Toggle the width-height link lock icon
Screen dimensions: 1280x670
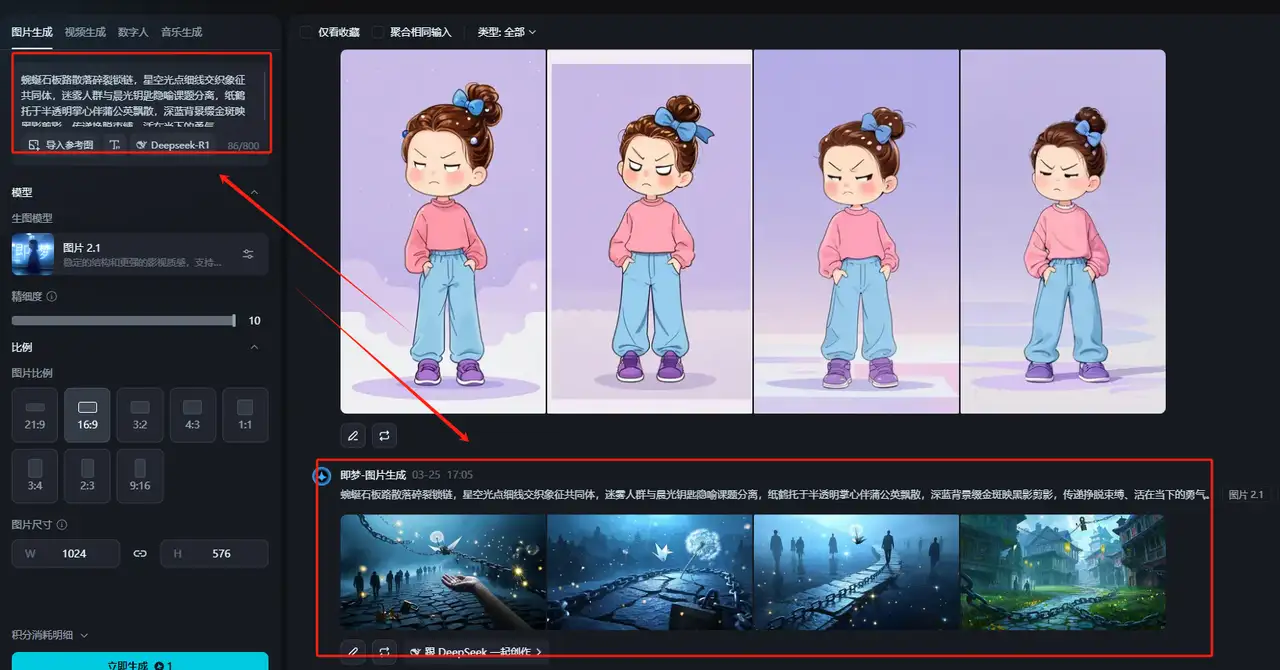tap(140, 554)
